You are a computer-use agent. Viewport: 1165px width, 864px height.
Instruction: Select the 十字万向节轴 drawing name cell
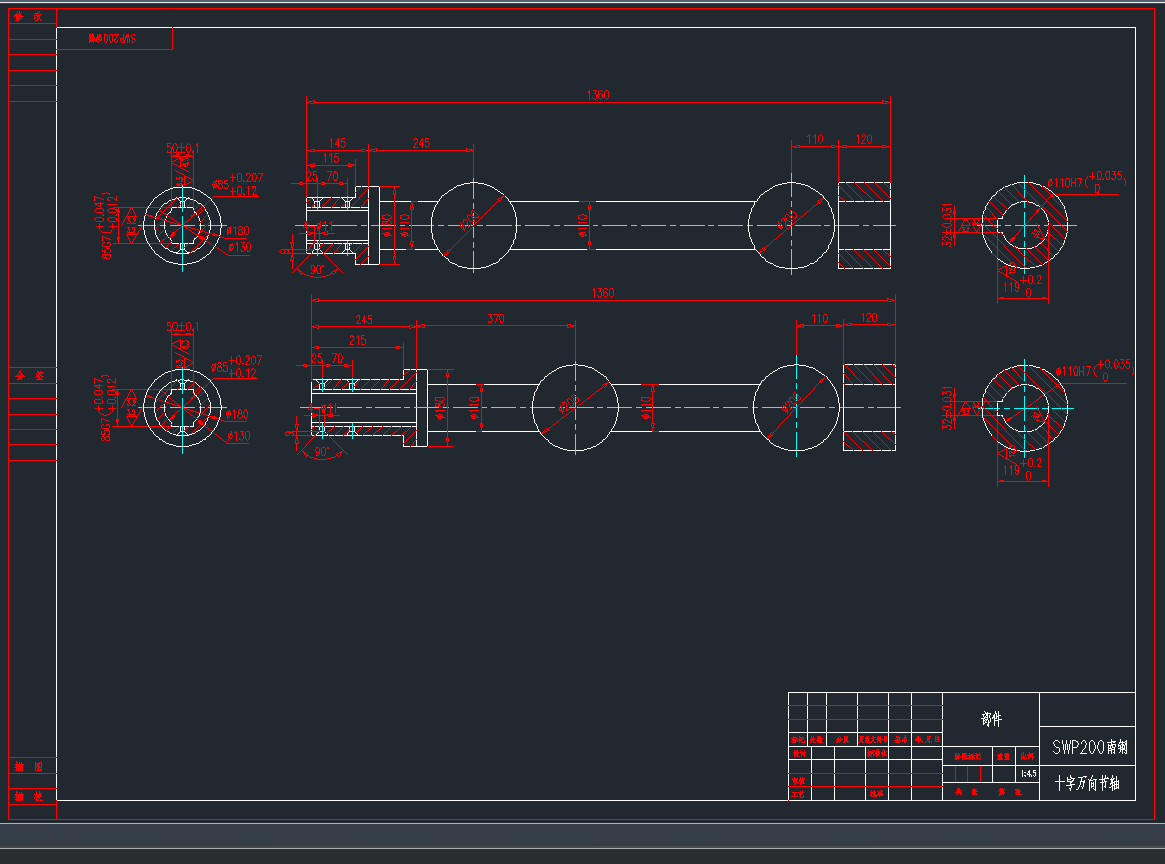pos(1087,784)
